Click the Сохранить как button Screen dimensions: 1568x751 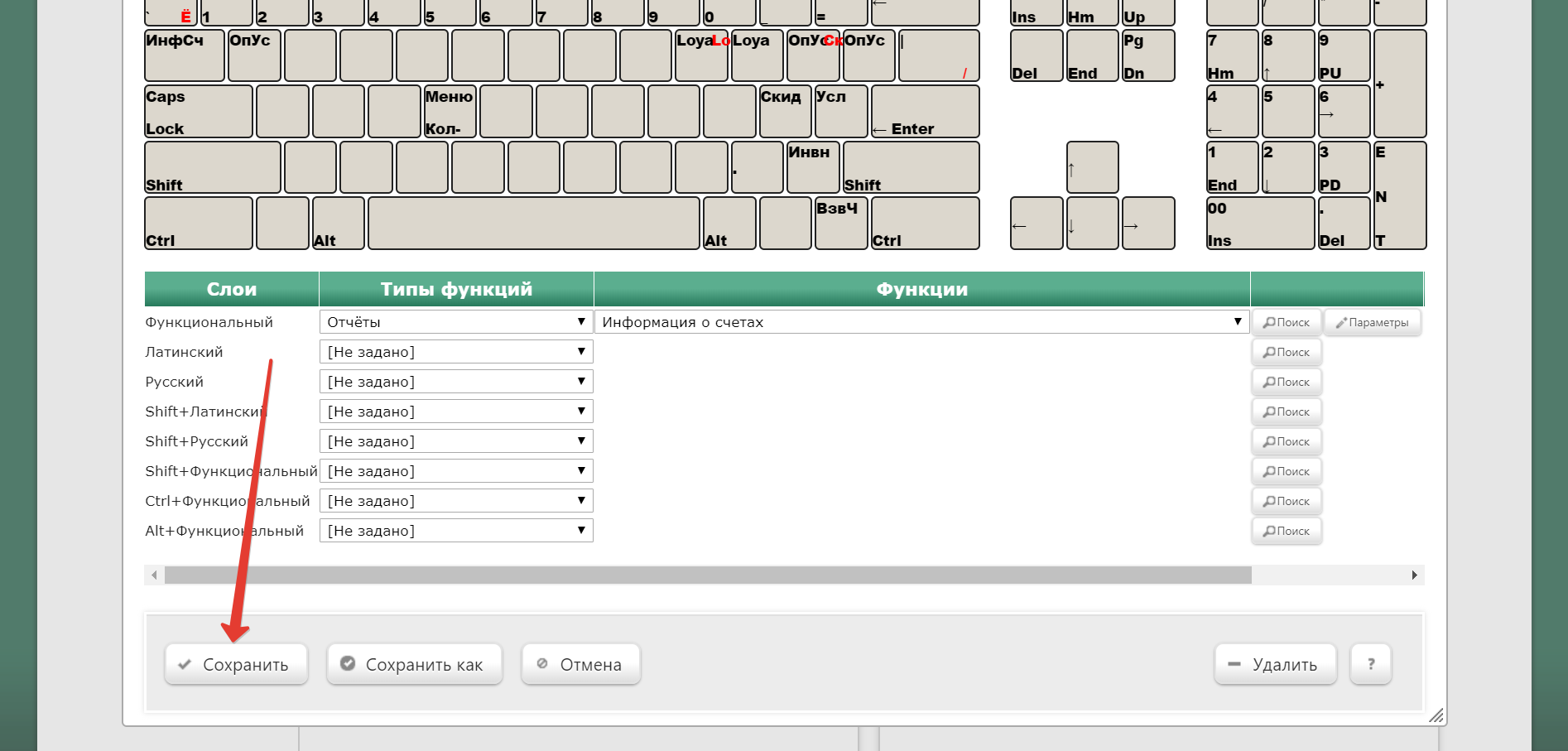pyautogui.click(x=414, y=665)
